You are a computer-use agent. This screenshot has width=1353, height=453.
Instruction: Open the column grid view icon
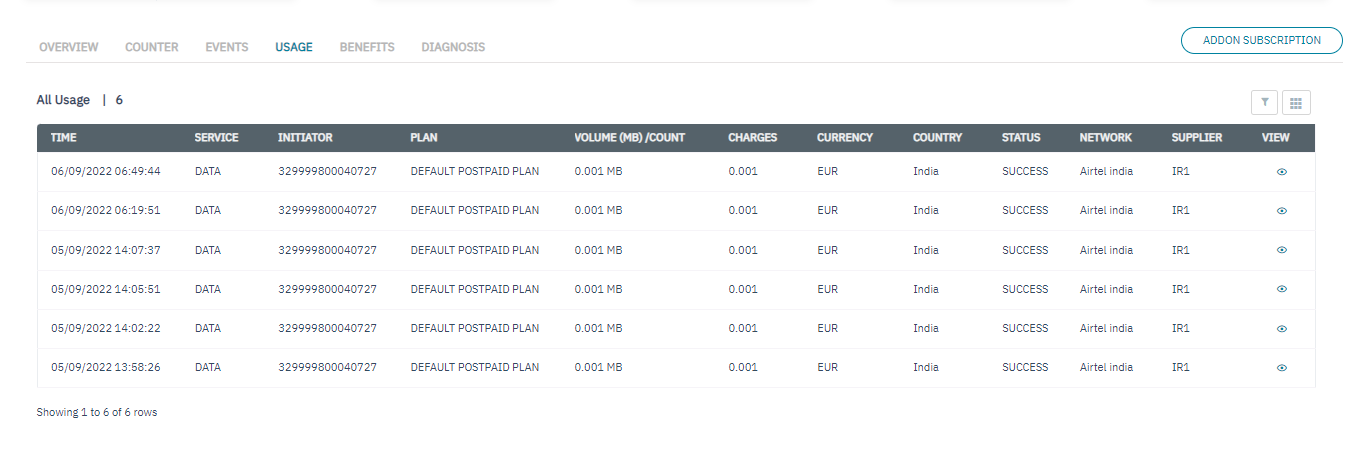(x=1296, y=102)
